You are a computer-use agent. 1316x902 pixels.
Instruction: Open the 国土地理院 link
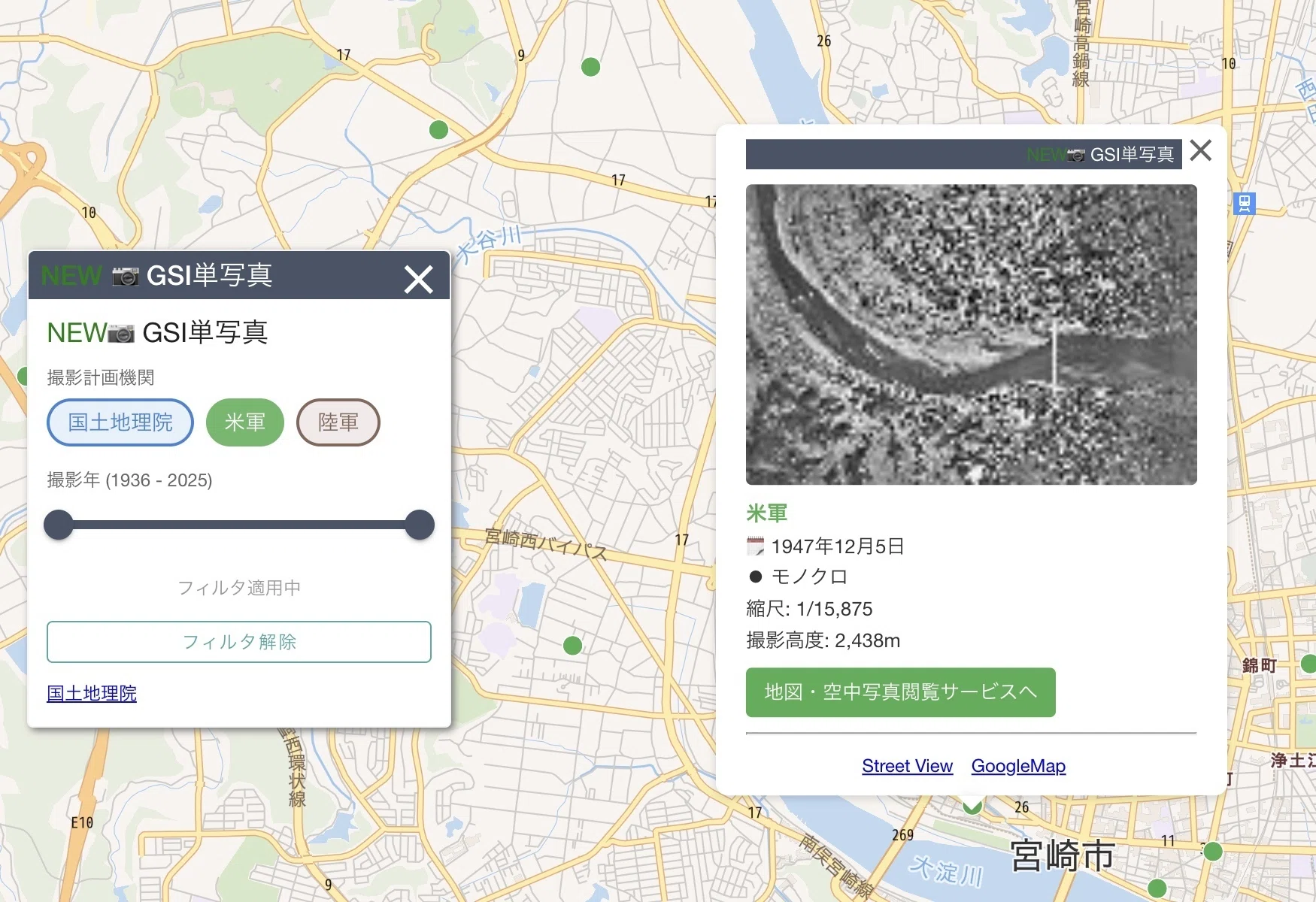pos(92,693)
